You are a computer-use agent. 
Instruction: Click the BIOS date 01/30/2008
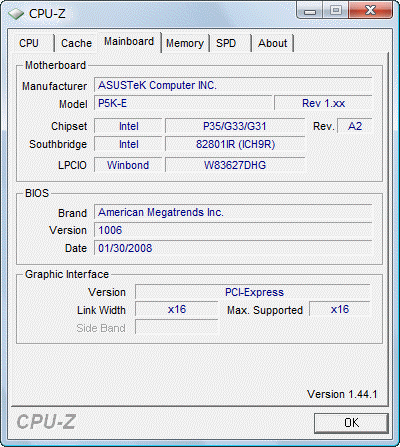click(233, 248)
